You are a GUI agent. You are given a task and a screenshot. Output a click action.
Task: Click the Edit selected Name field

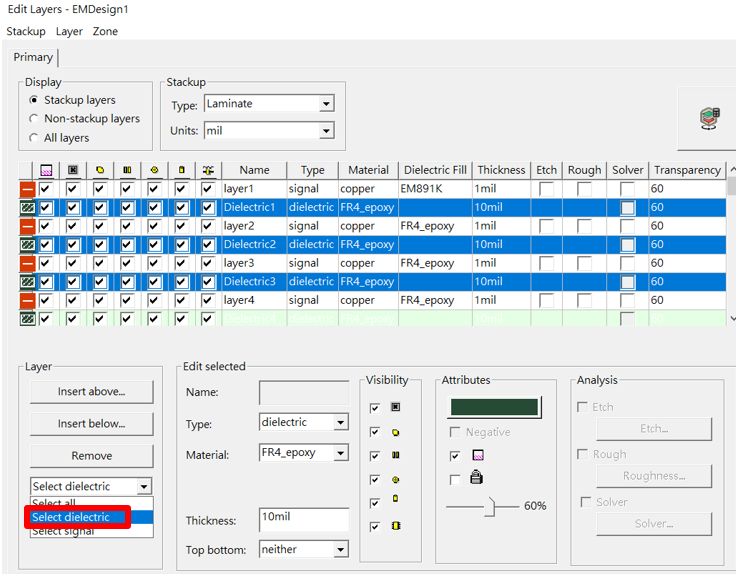click(304, 392)
